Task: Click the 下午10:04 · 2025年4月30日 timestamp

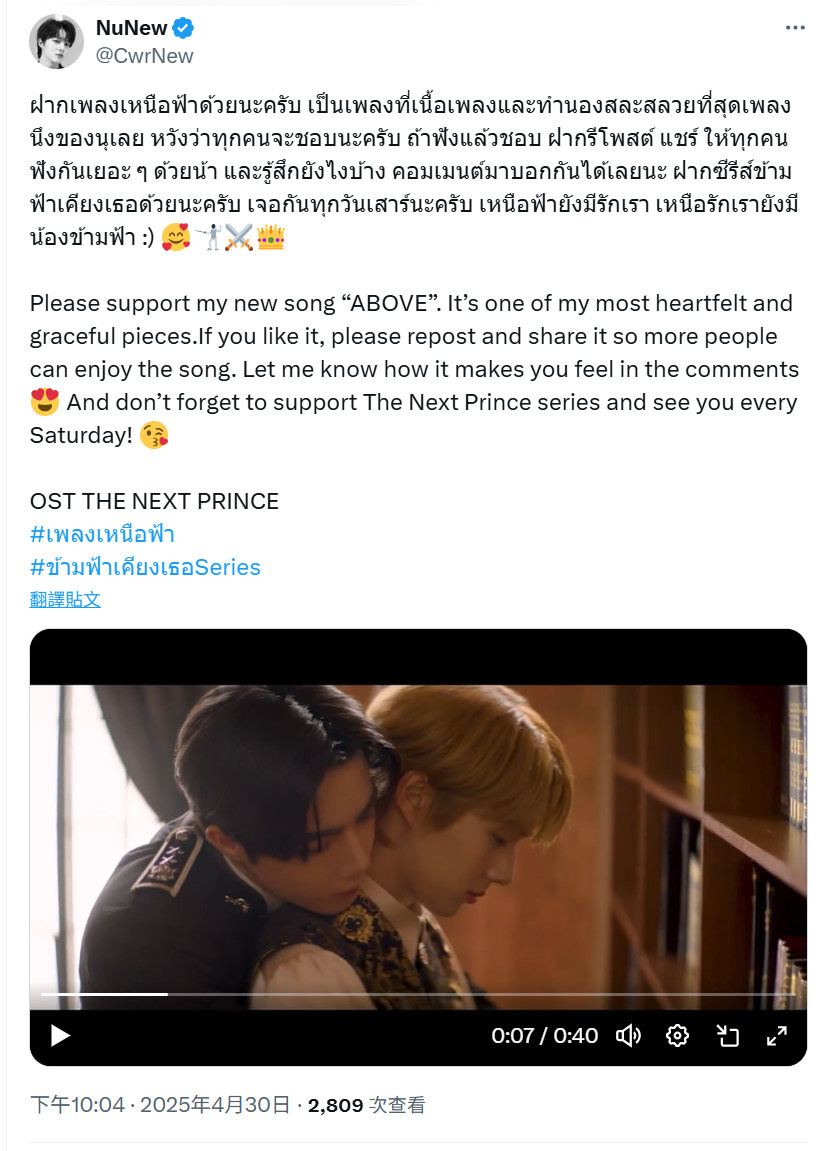Action: 160,1105
